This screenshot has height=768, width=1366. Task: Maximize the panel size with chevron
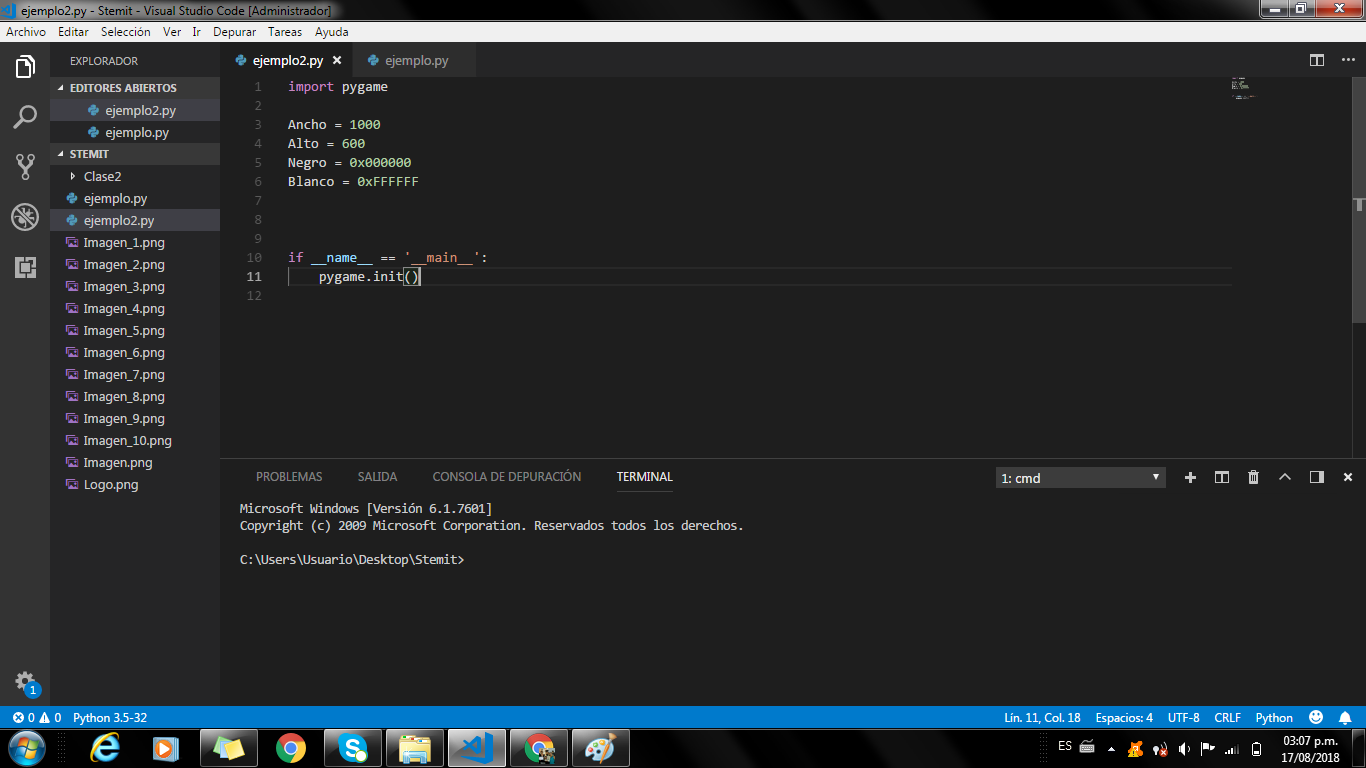(1285, 478)
